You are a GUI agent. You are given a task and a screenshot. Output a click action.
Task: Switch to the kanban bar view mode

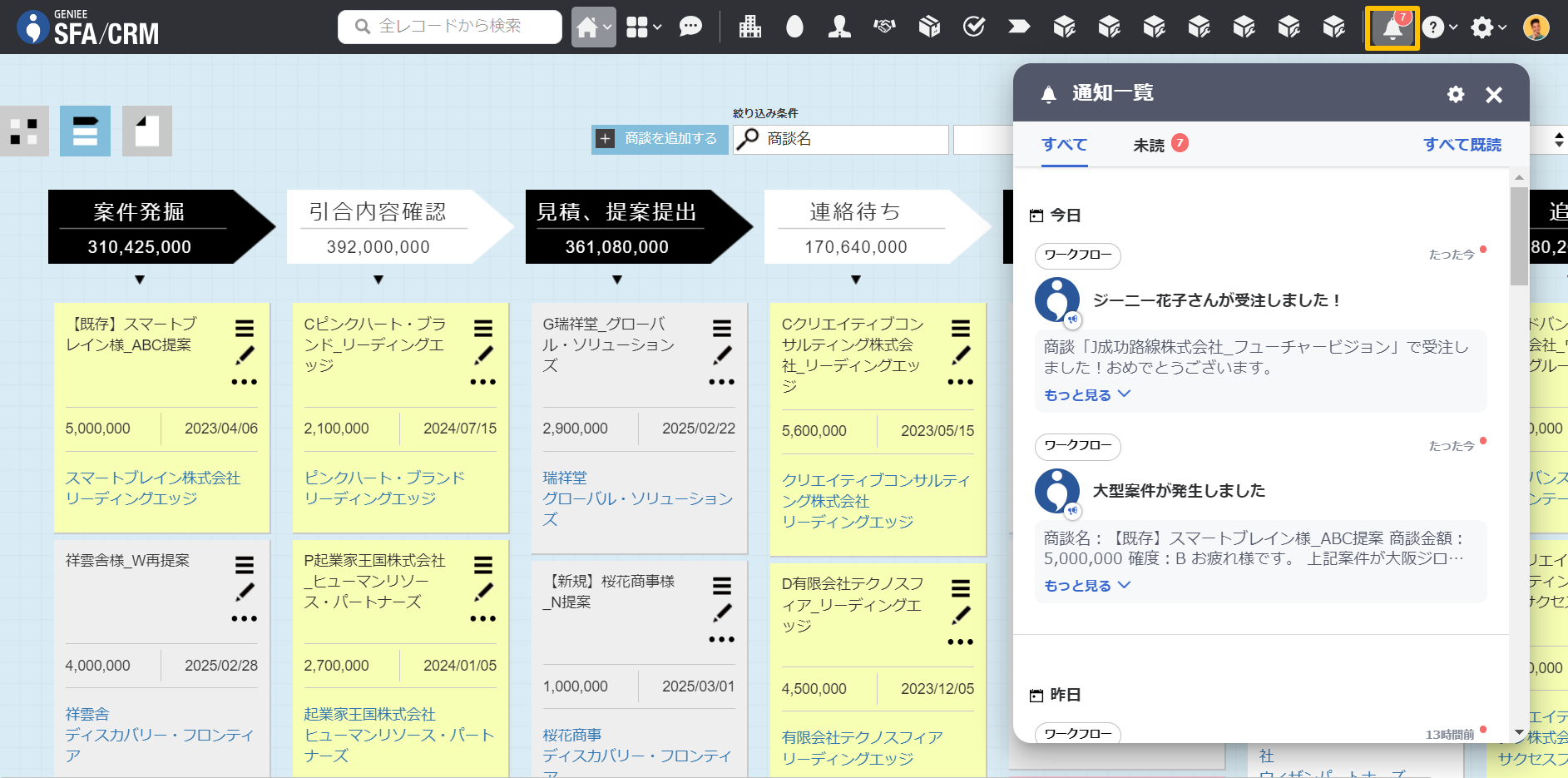pos(85,131)
